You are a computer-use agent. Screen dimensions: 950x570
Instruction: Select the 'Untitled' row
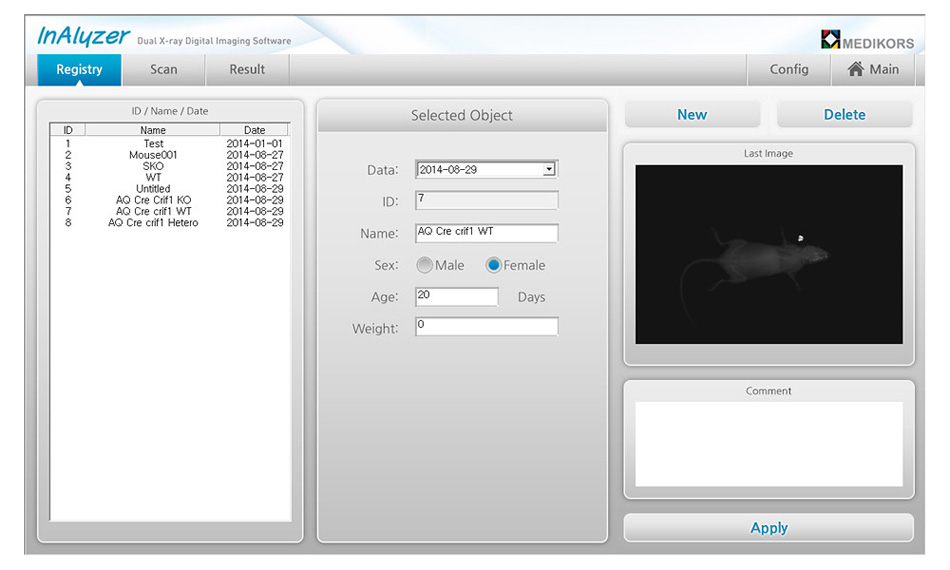click(x=170, y=189)
